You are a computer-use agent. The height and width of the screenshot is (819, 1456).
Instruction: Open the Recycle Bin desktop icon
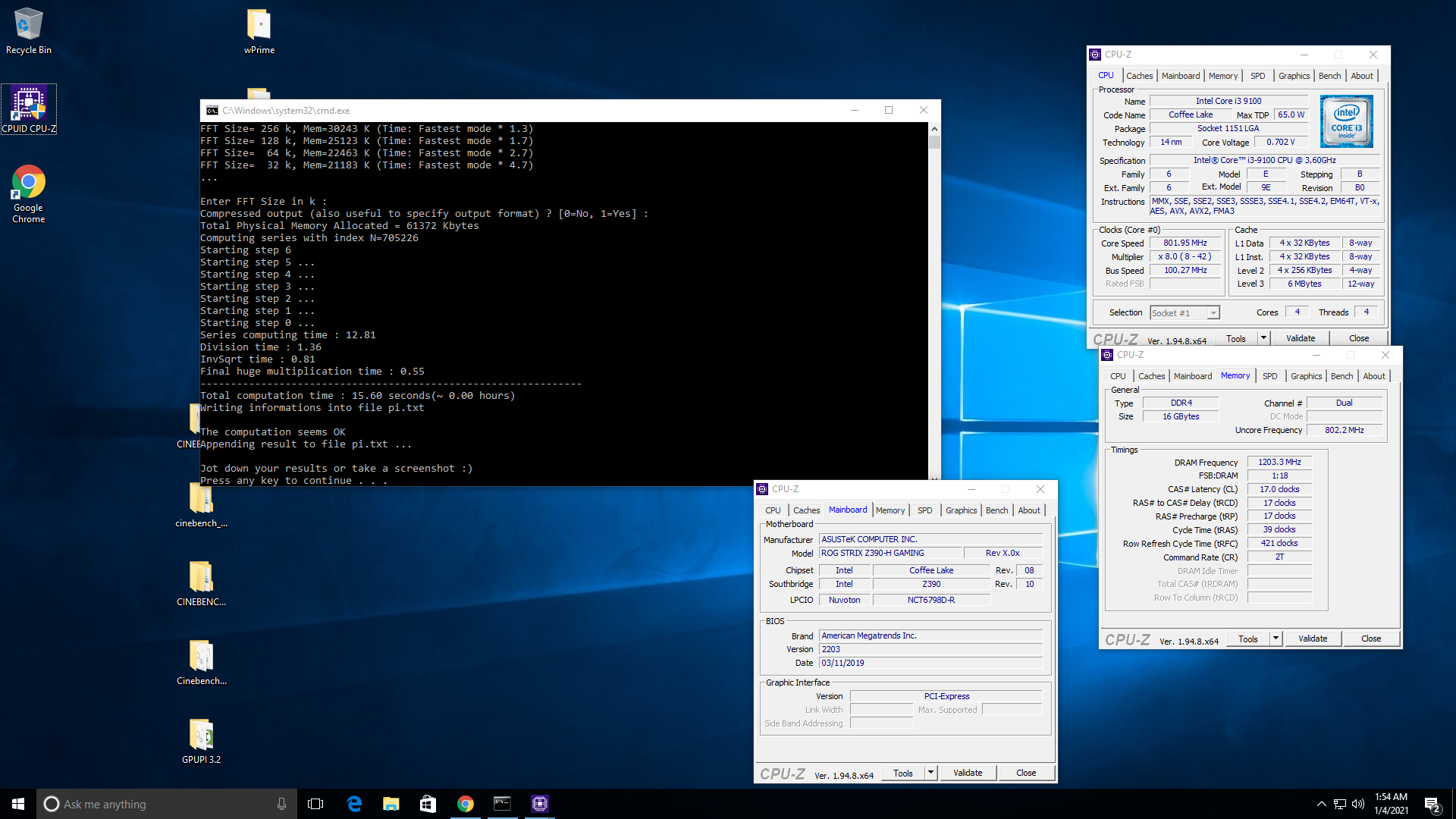click(29, 30)
